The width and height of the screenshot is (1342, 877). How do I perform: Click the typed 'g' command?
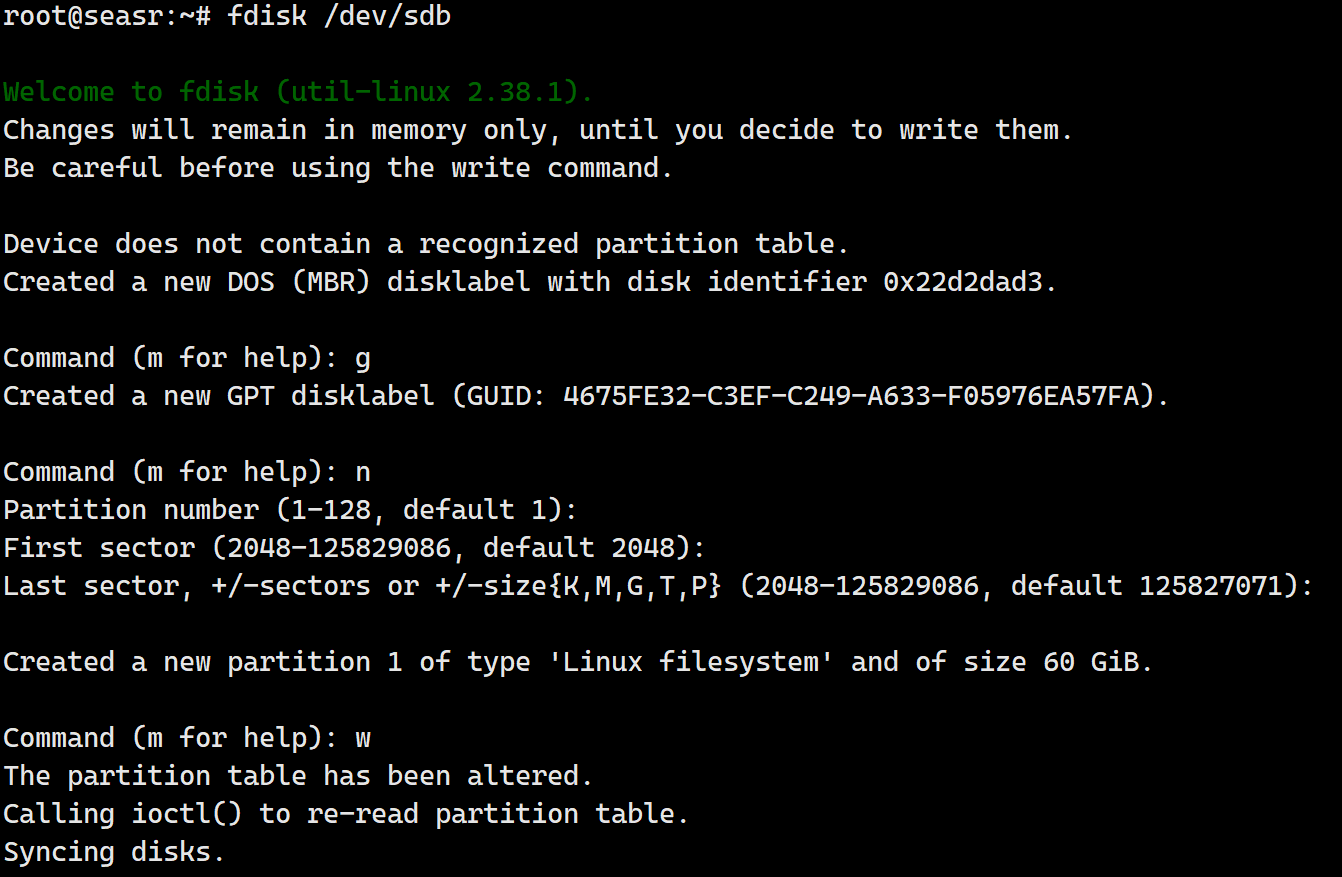tap(363, 358)
